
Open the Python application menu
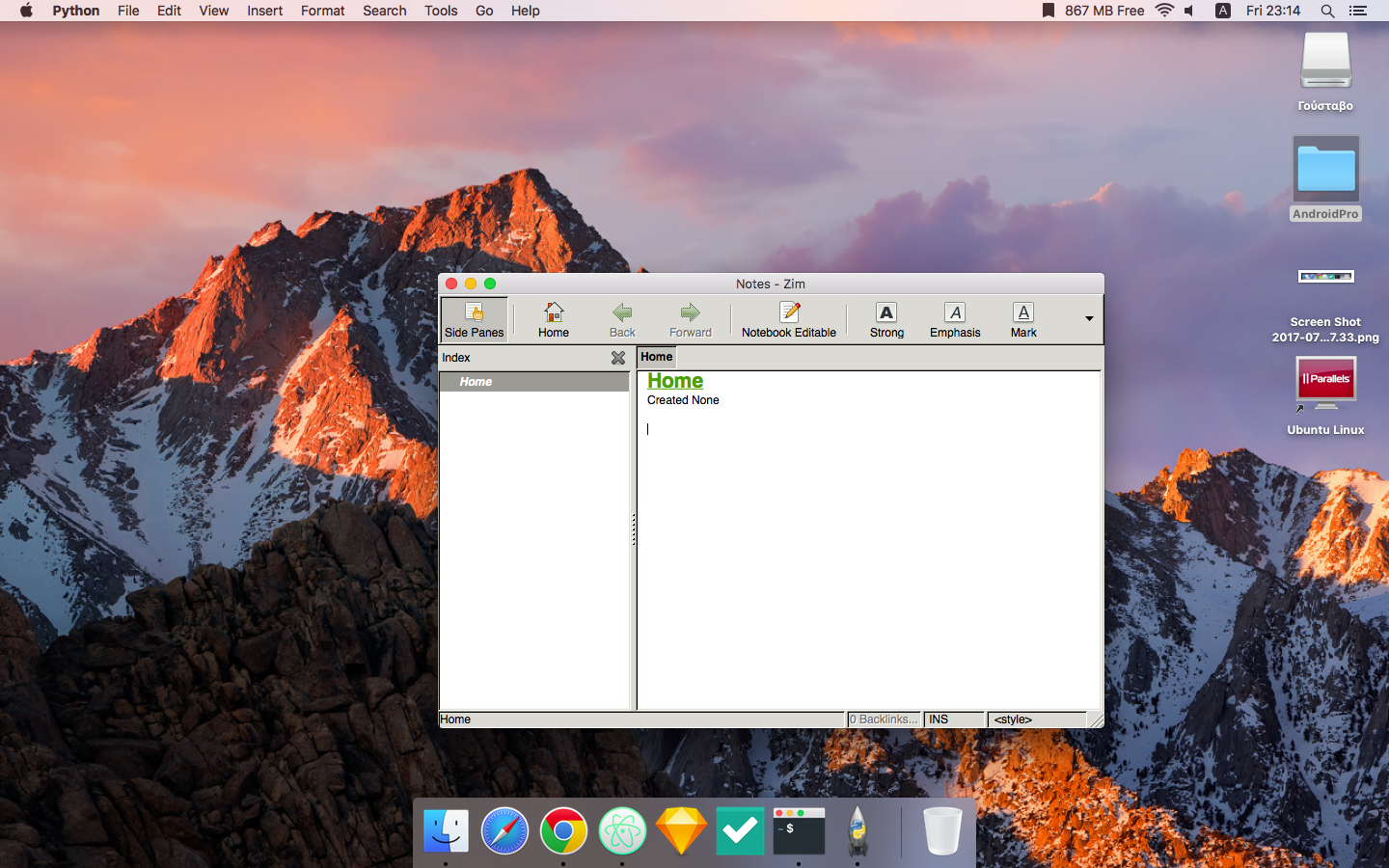(76, 11)
